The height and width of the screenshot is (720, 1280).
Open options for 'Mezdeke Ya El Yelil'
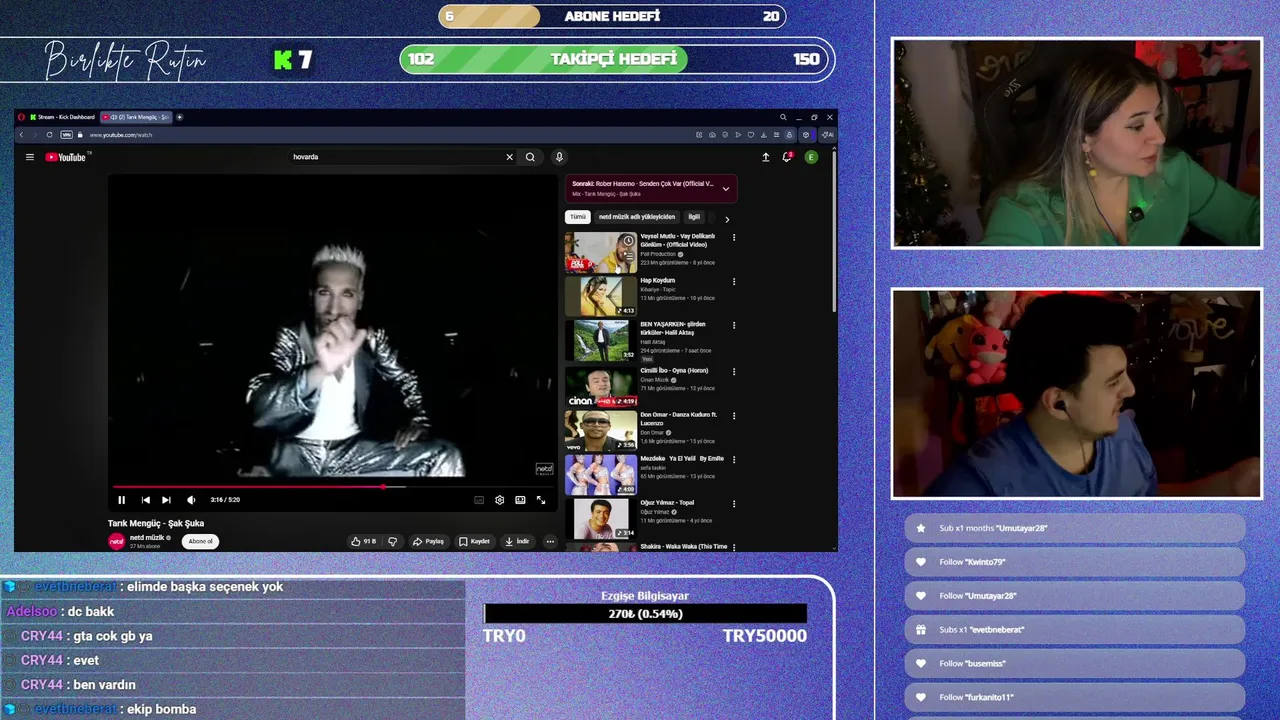coord(734,459)
